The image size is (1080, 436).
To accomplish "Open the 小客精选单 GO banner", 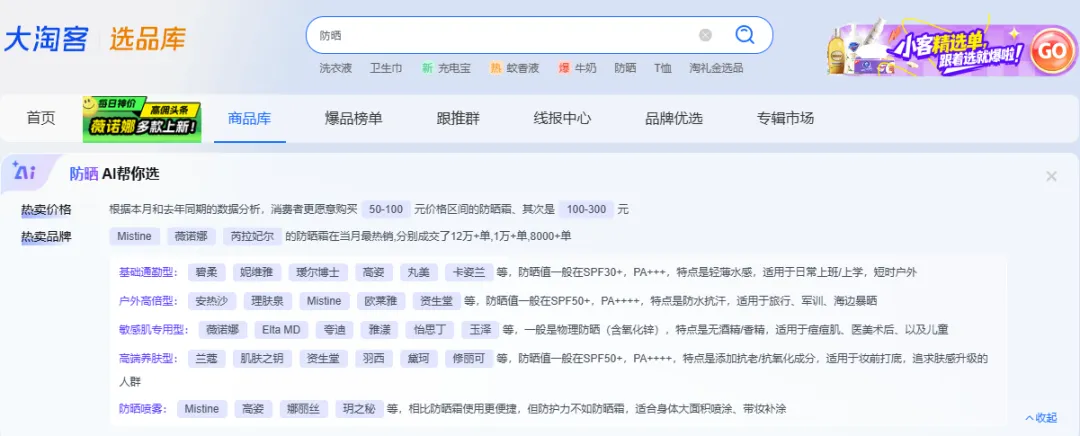I will click(952, 50).
